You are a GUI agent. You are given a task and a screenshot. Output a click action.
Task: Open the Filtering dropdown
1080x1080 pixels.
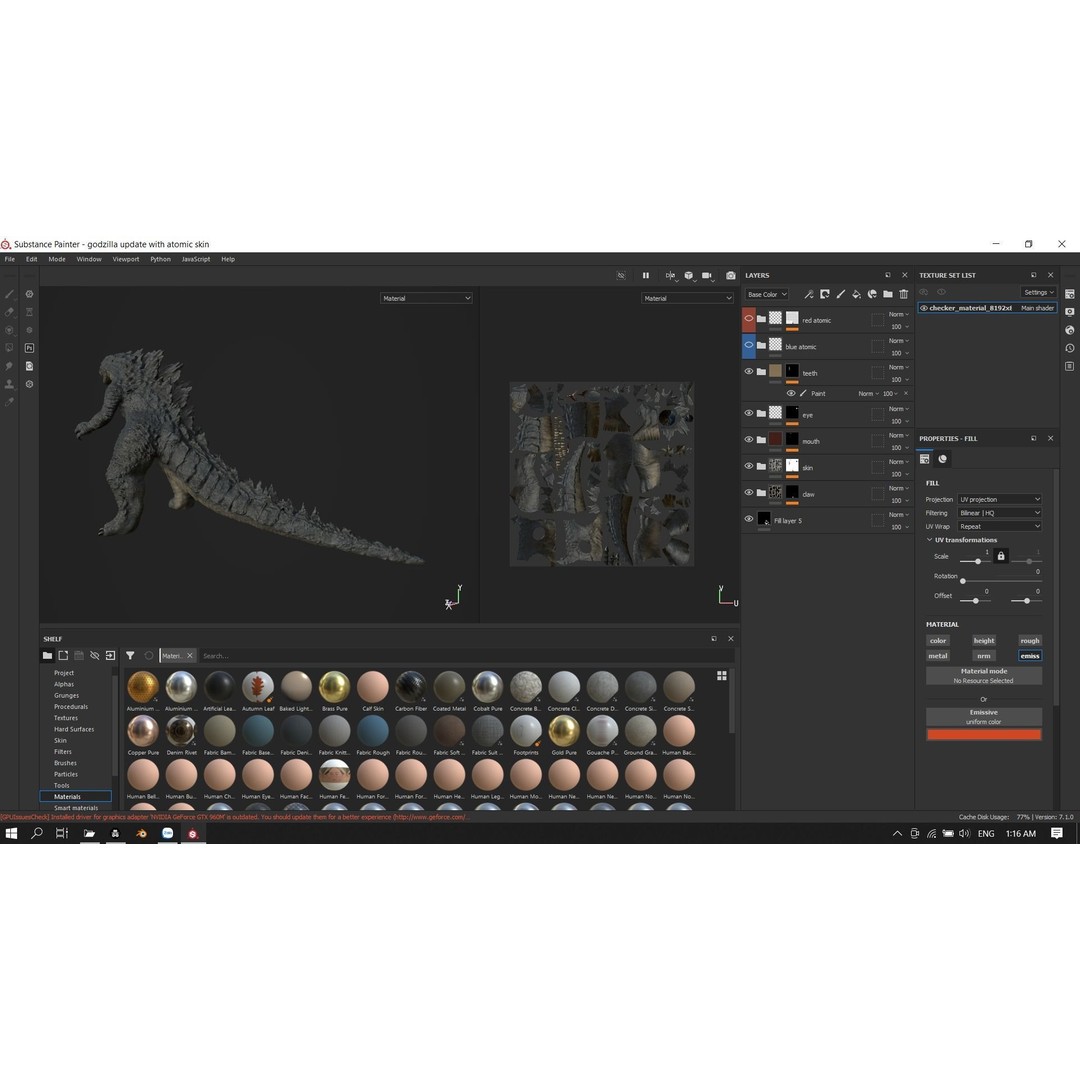[999, 513]
